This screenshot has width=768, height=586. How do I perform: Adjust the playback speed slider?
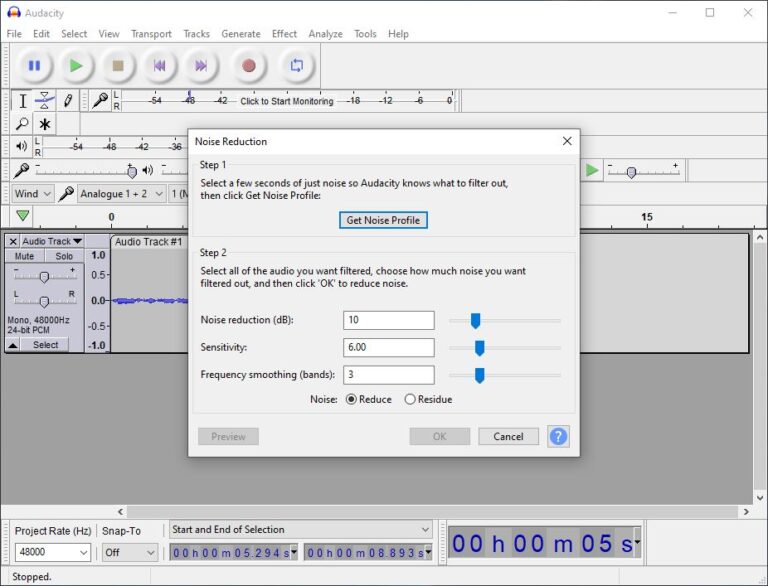(x=631, y=172)
